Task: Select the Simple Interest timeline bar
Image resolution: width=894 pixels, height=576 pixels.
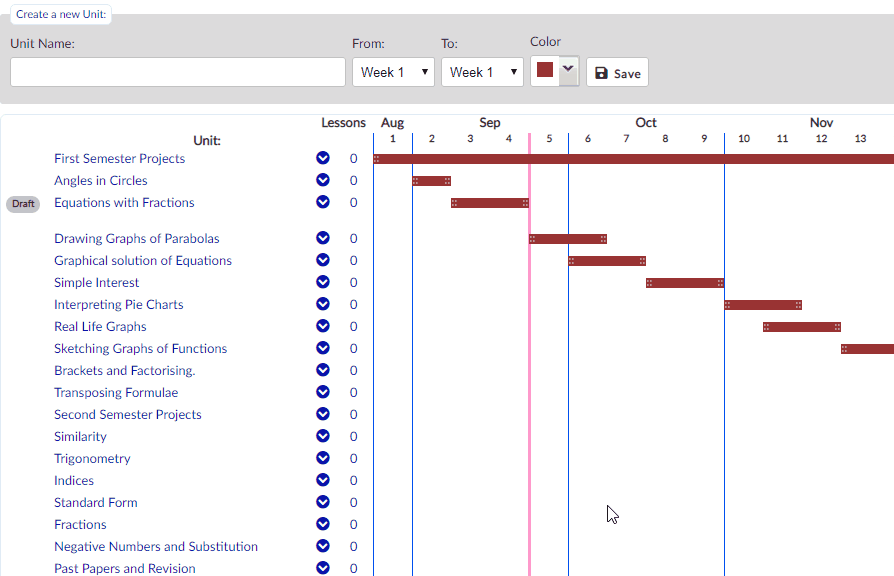Action: (685, 283)
